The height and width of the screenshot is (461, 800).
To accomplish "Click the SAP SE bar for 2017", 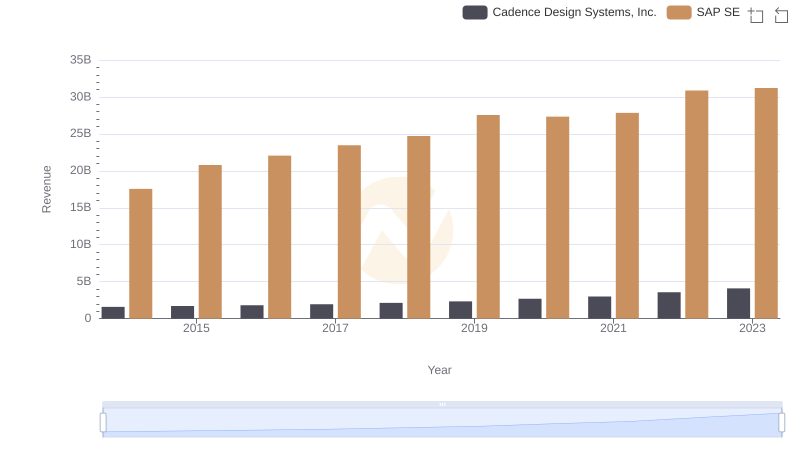I will pos(349,232).
